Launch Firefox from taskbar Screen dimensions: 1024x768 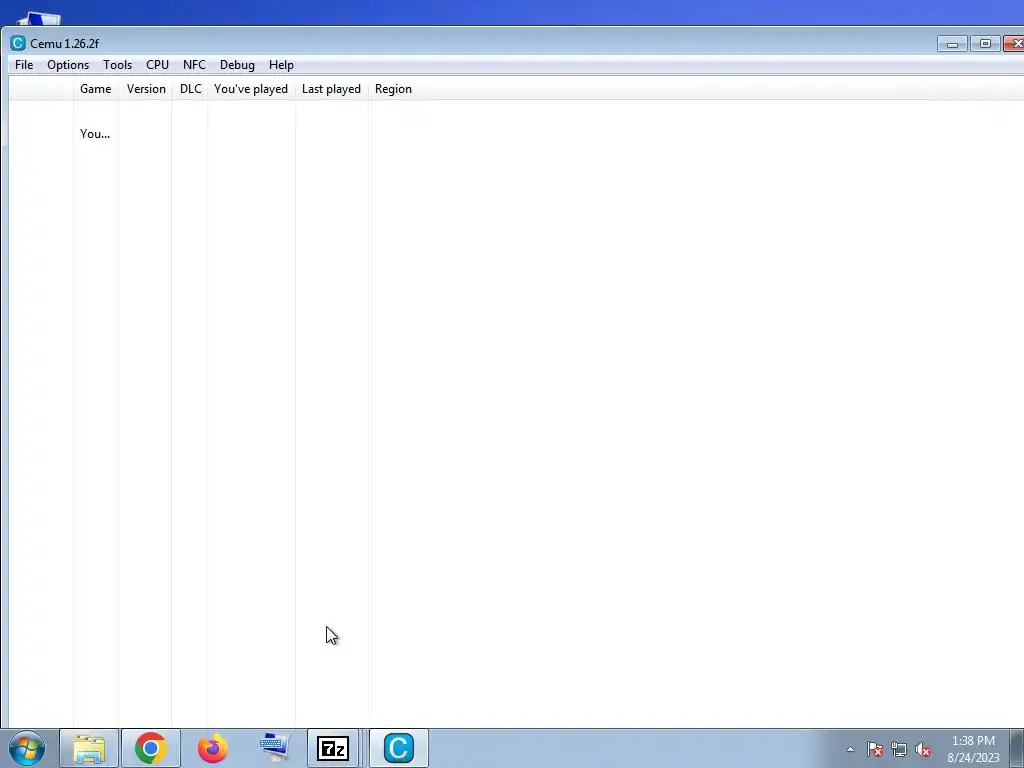point(213,748)
